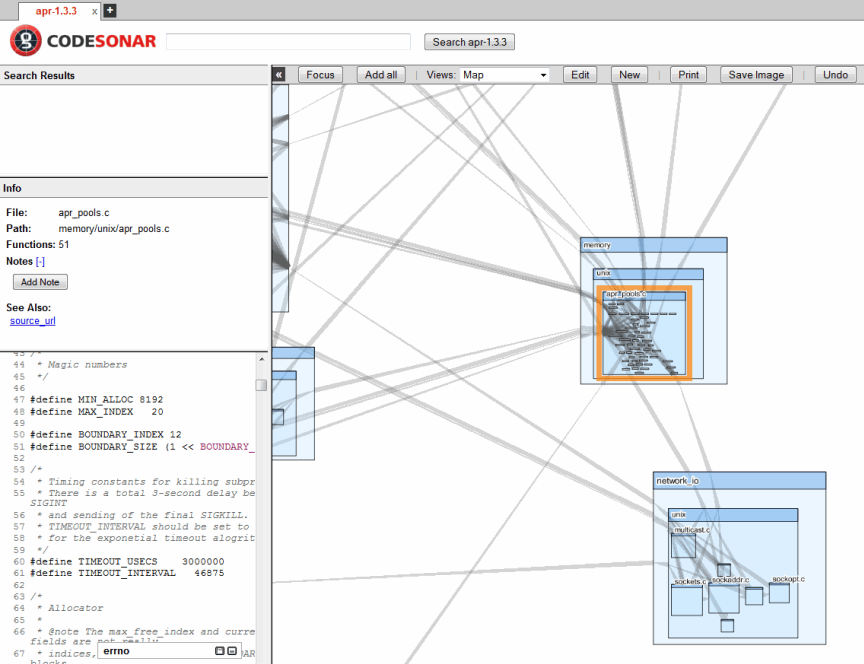
Task: Click the search input field next to CodeSonar
Action: click(288, 41)
